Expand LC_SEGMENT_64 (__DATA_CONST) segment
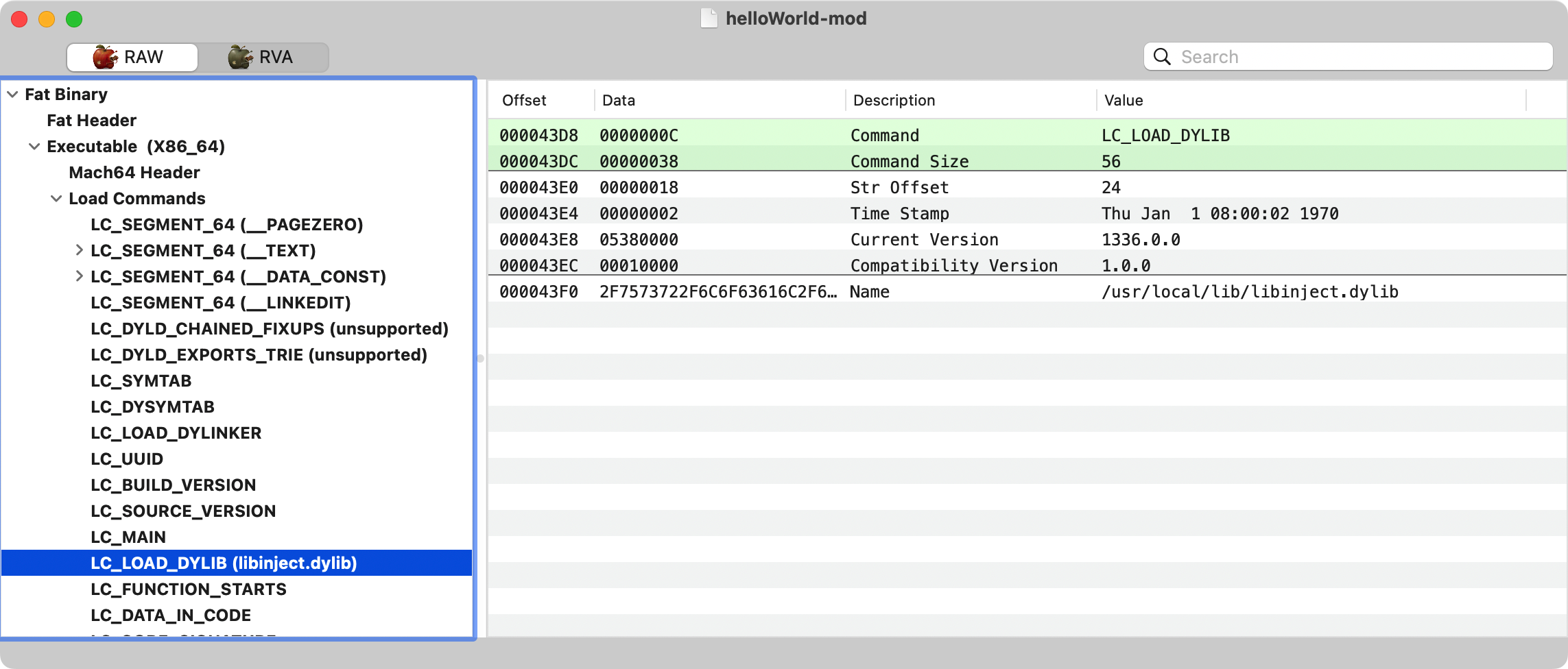Viewport: 1568px width, 669px height. click(x=79, y=276)
